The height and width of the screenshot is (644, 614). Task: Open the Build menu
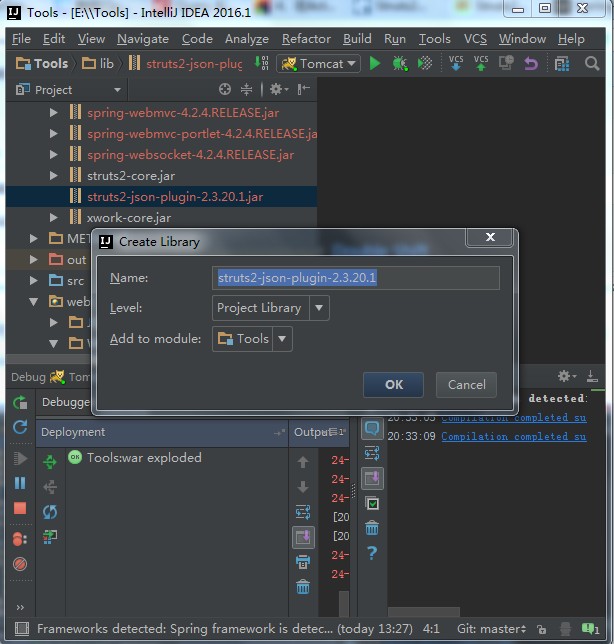pyautogui.click(x=357, y=39)
